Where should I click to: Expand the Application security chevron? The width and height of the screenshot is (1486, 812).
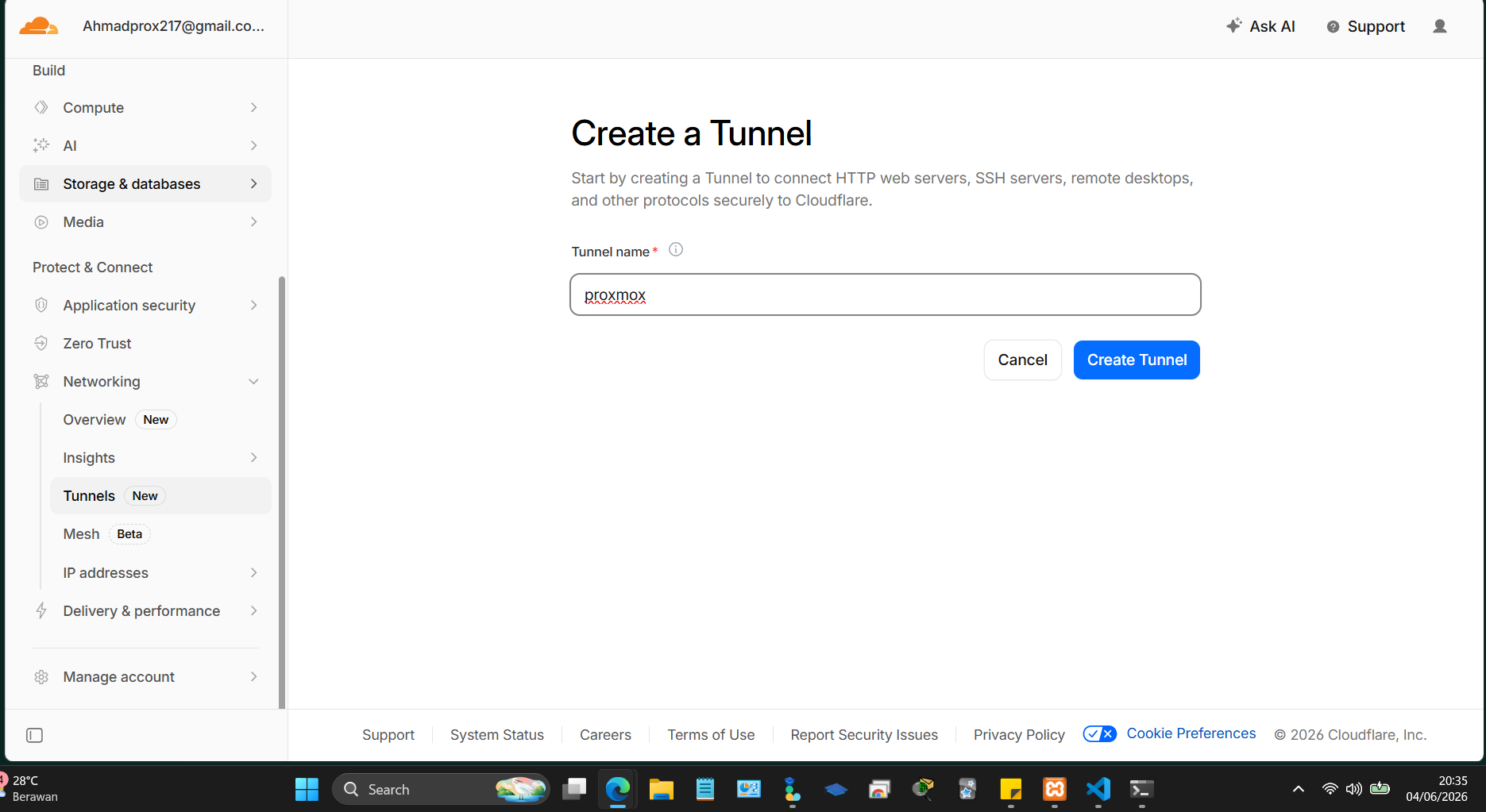pyautogui.click(x=254, y=305)
